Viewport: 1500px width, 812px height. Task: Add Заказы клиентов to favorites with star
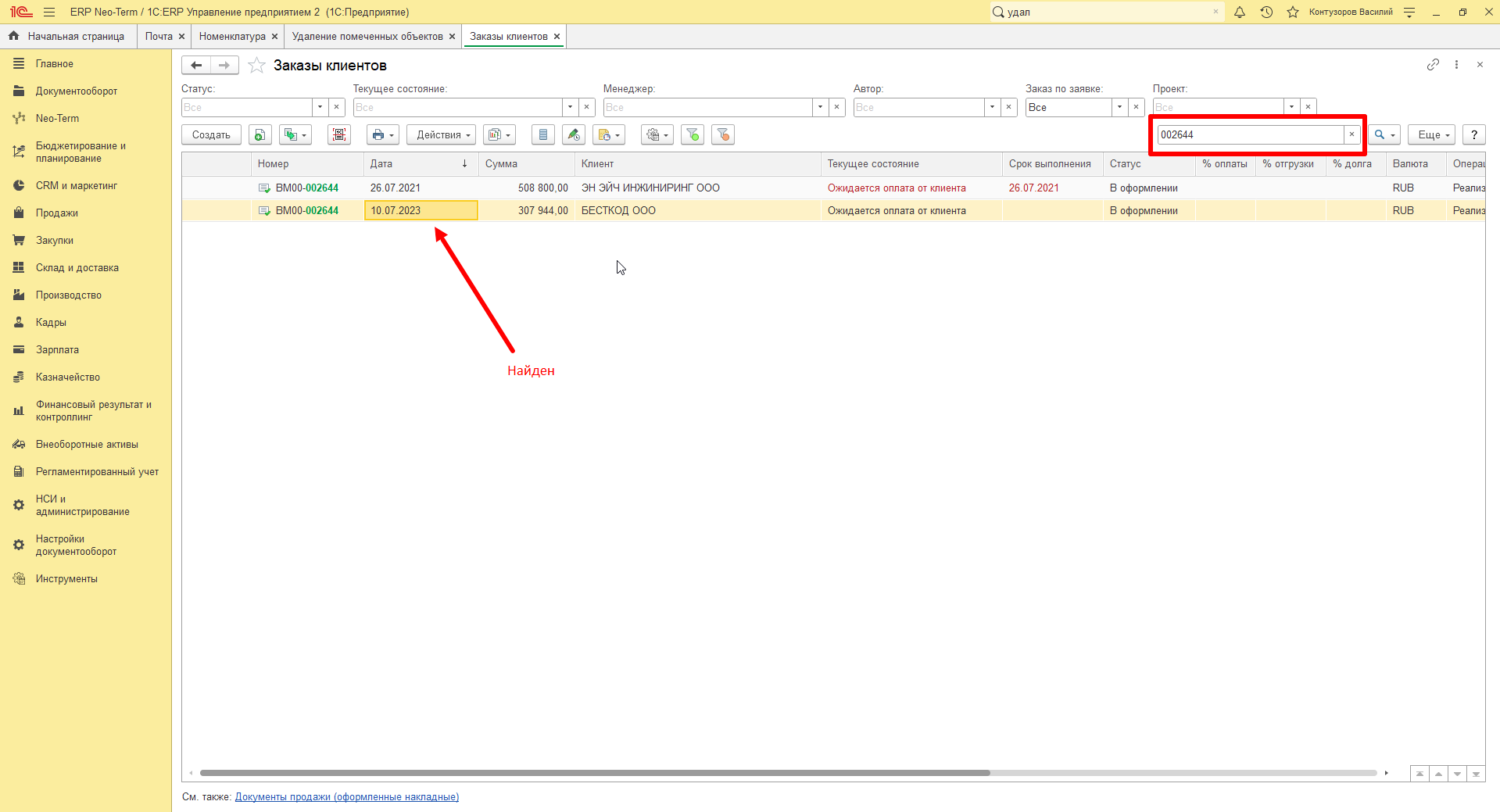(256, 66)
